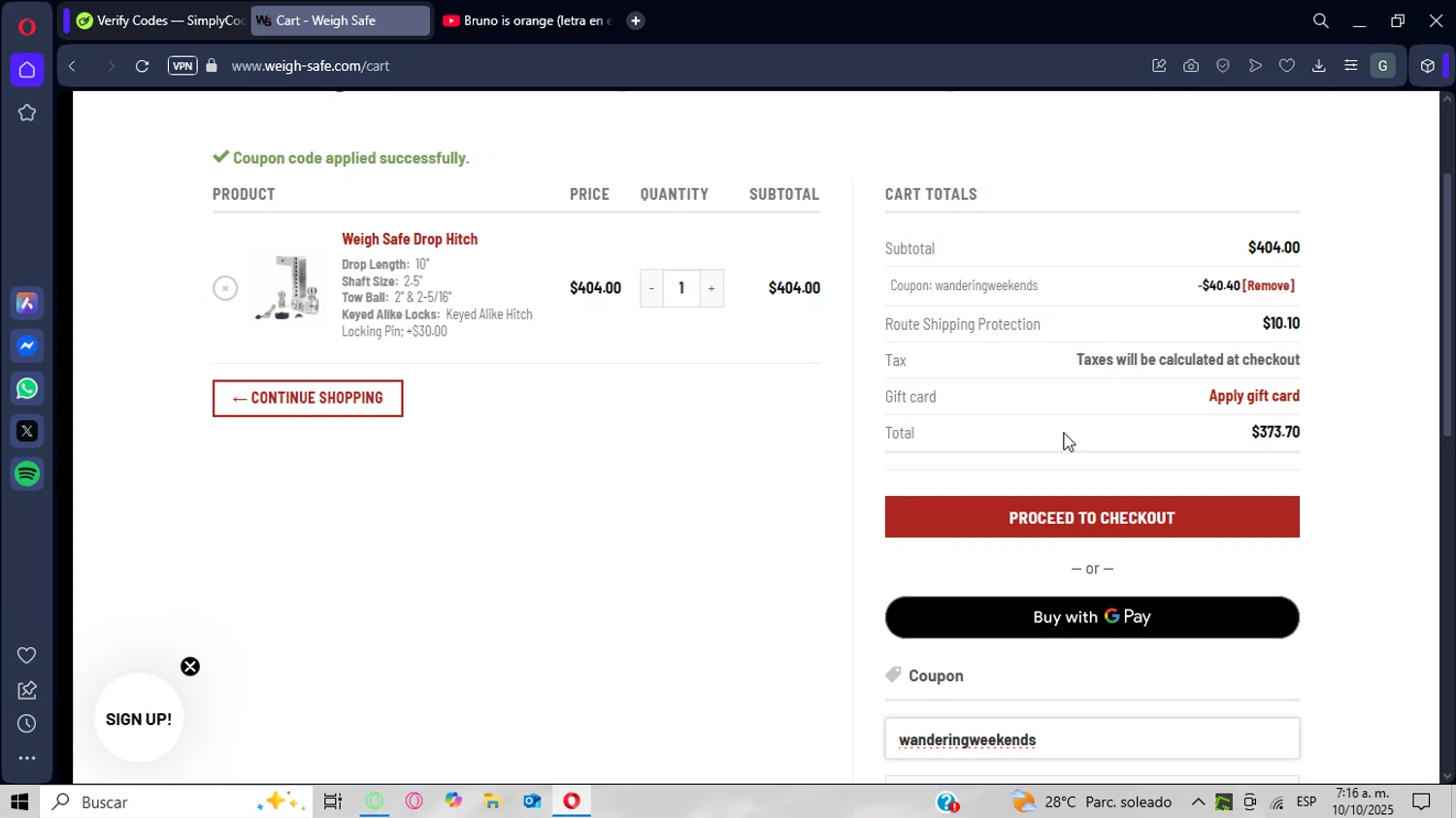Click Buy with G Pay button
Viewport: 1456px width, 818px height.
1092,617
